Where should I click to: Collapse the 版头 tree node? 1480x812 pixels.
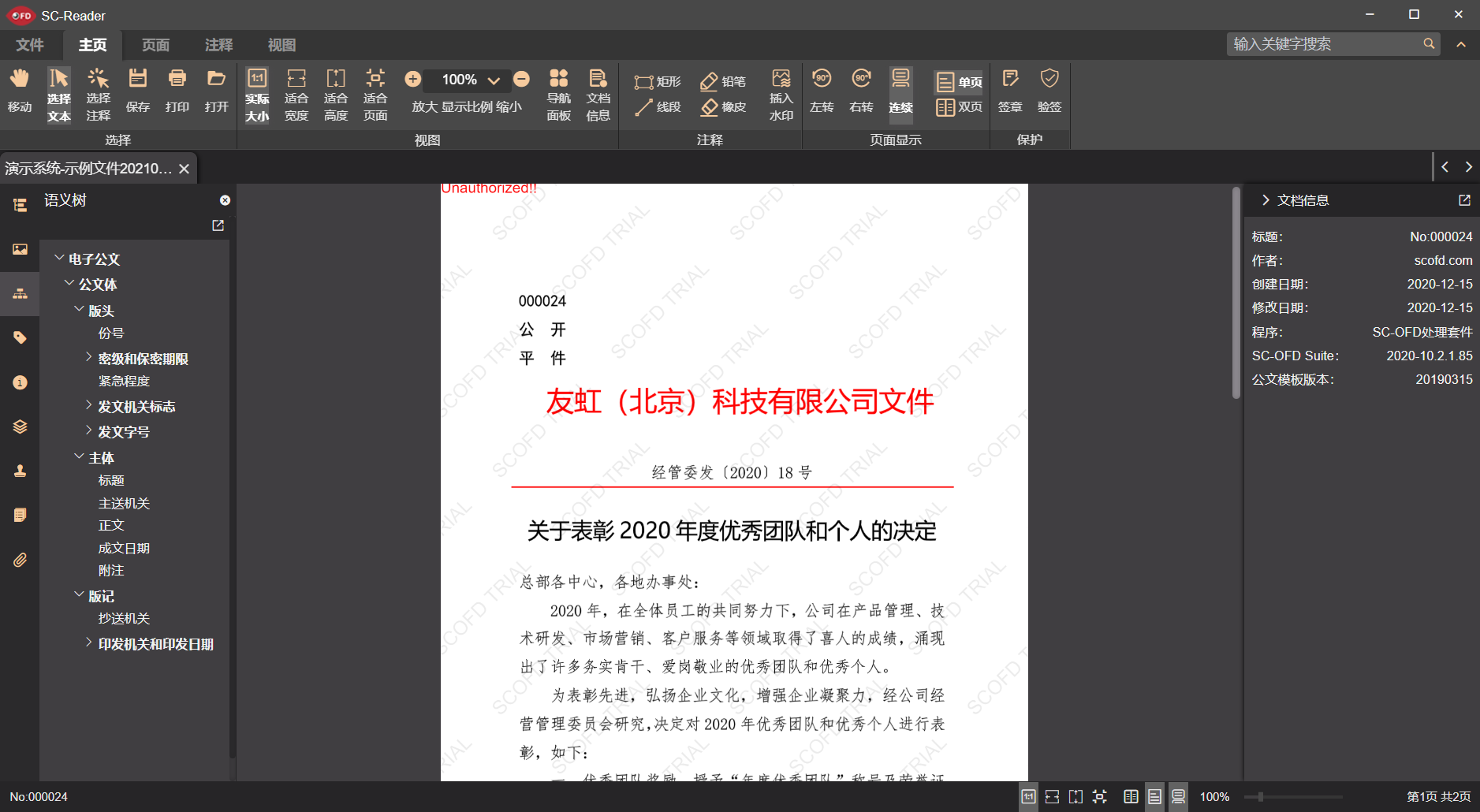(79, 310)
